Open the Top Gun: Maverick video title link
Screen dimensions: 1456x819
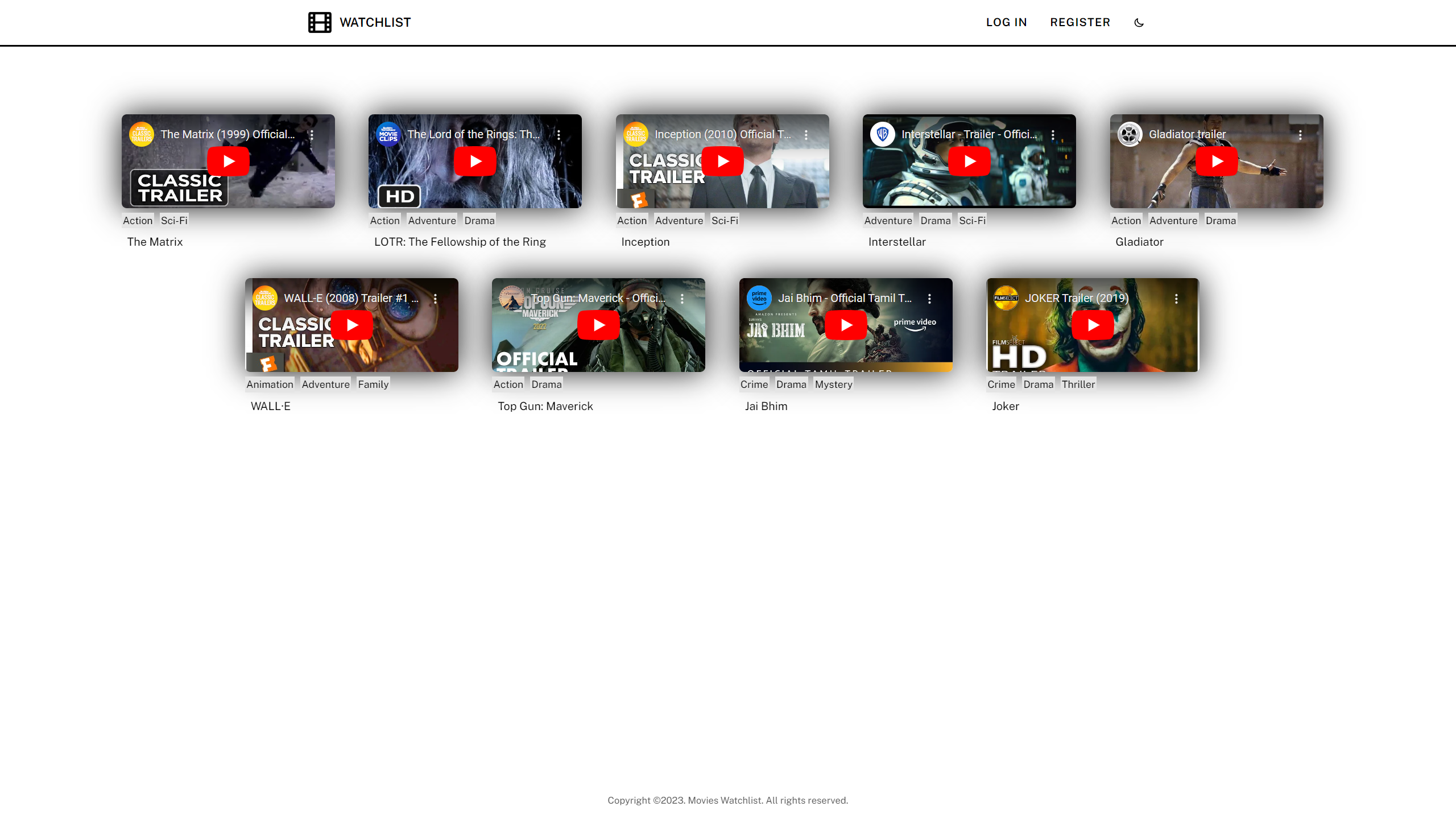click(x=597, y=298)
